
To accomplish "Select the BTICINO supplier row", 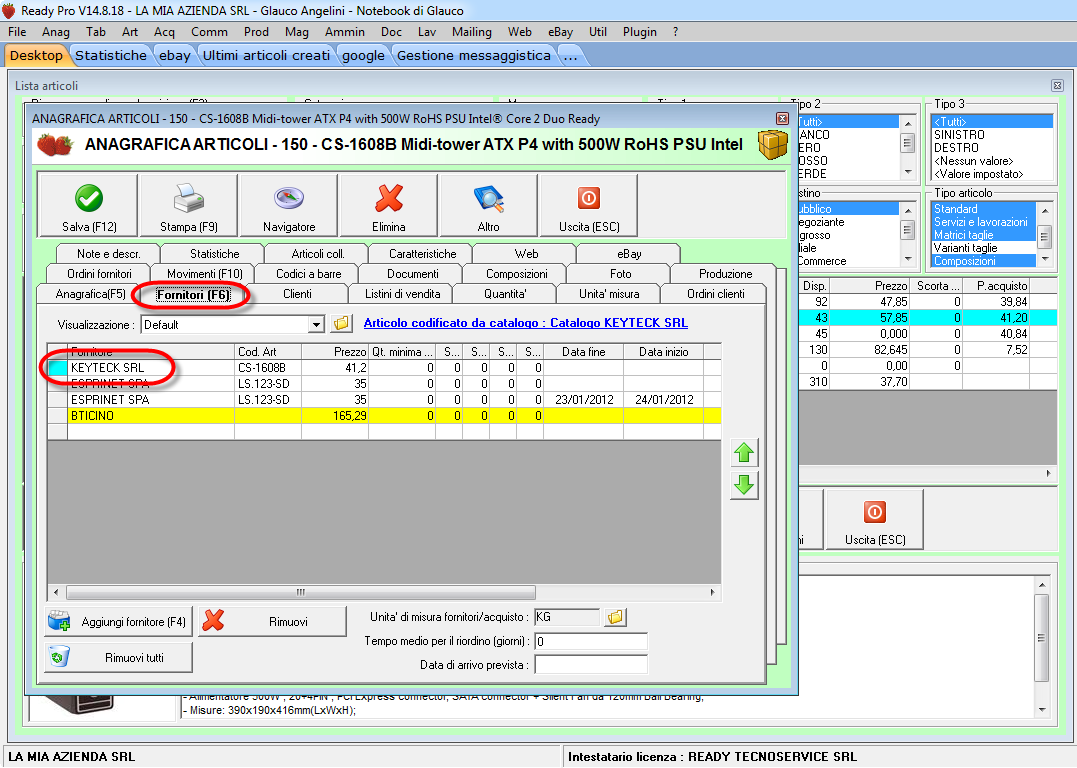I will coord(384,416).
